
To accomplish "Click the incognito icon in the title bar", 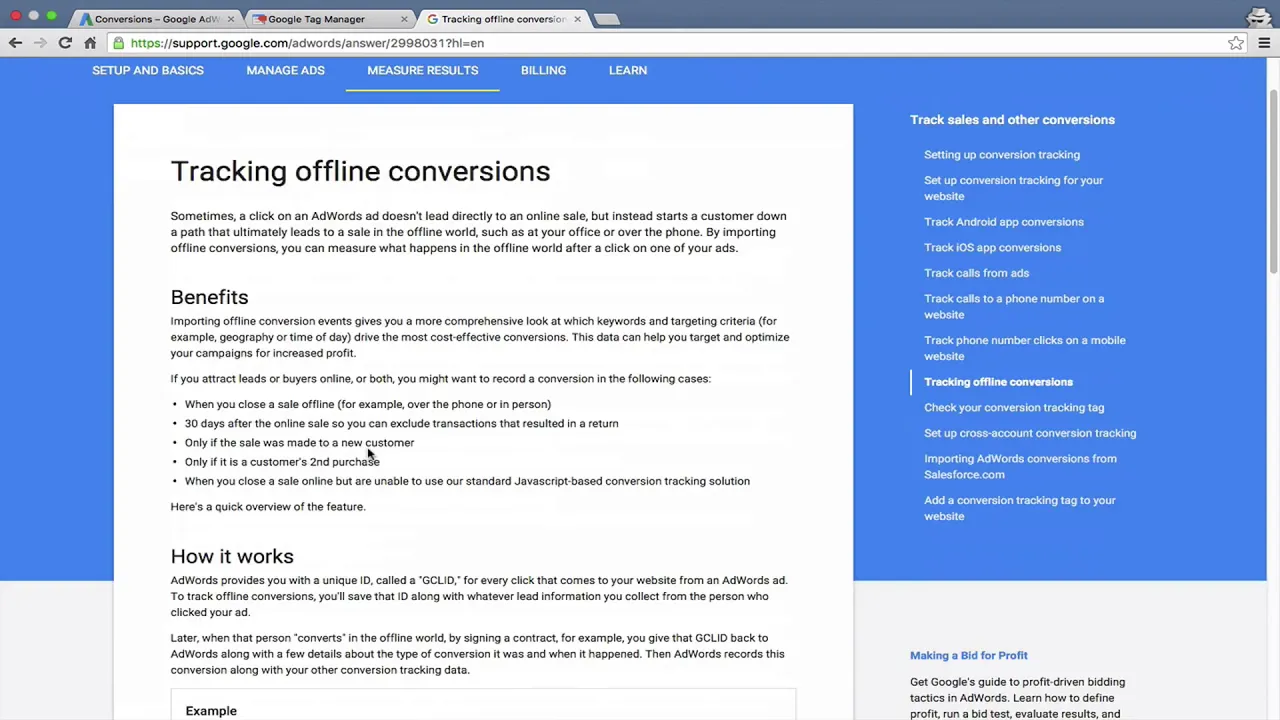I will pyautogui.click(x=1259, y=17).
